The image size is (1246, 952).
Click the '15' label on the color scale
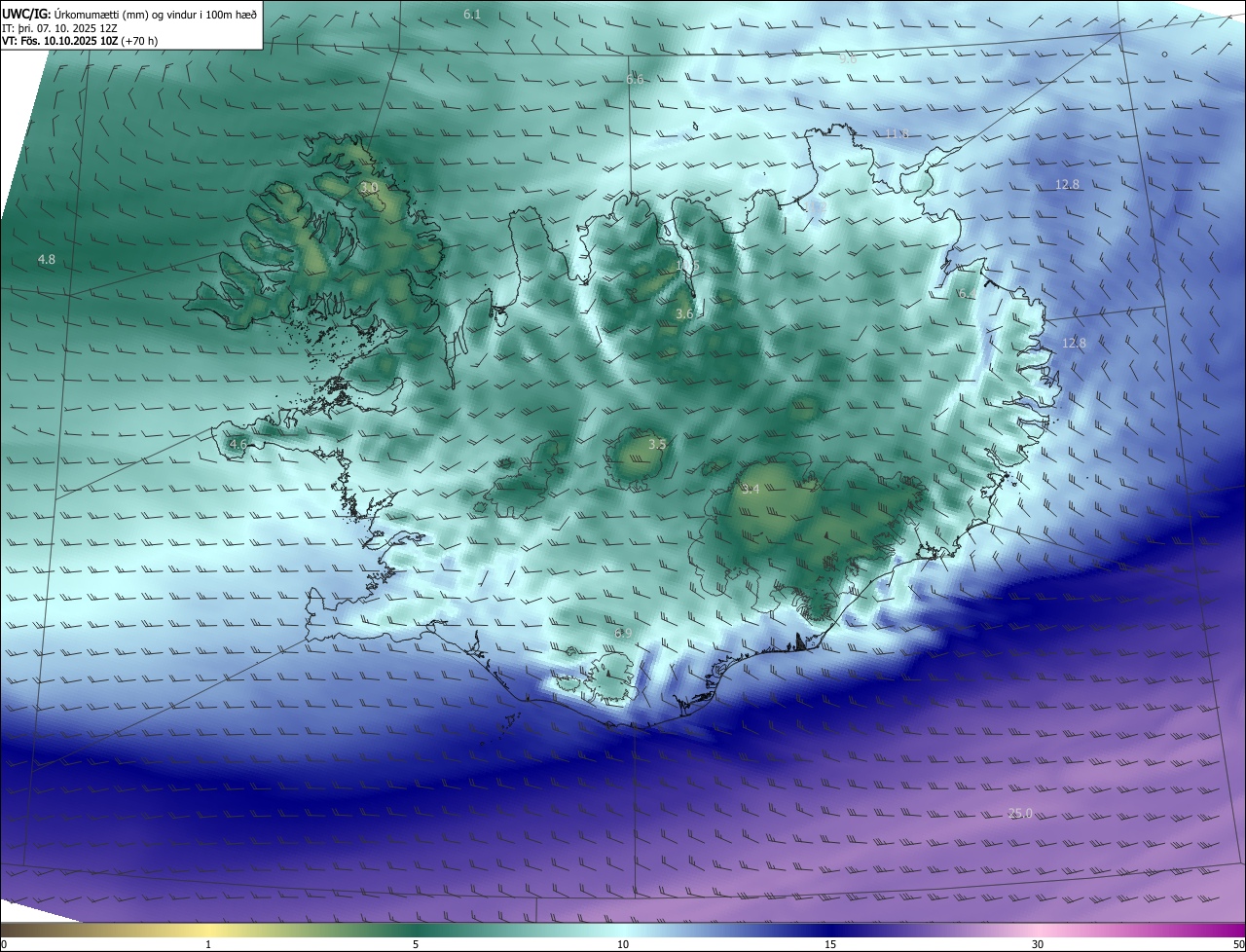tap(830, 944)
